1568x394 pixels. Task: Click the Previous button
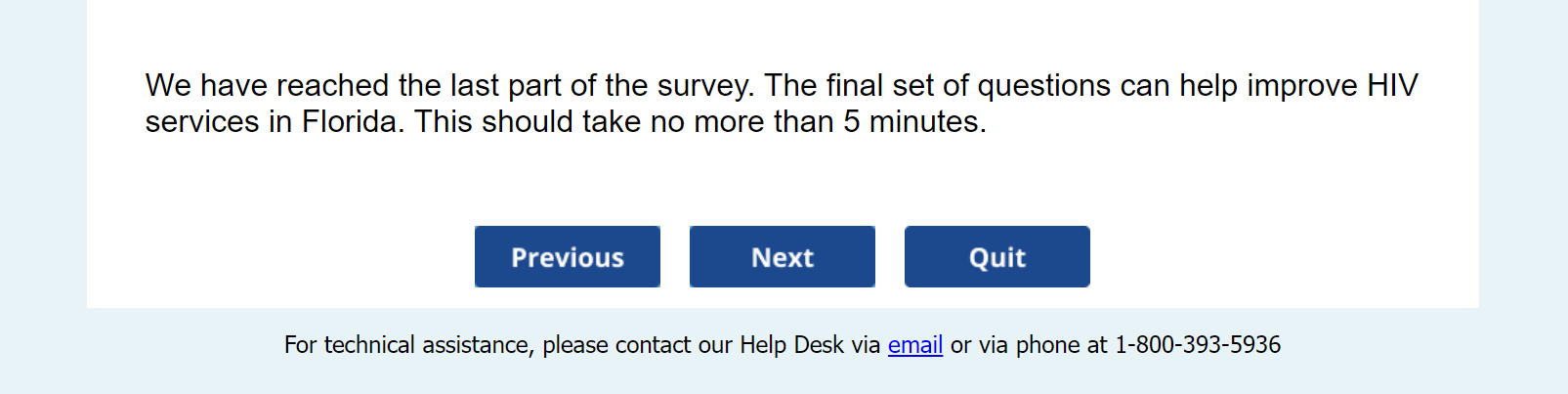[x=568, y=257]
